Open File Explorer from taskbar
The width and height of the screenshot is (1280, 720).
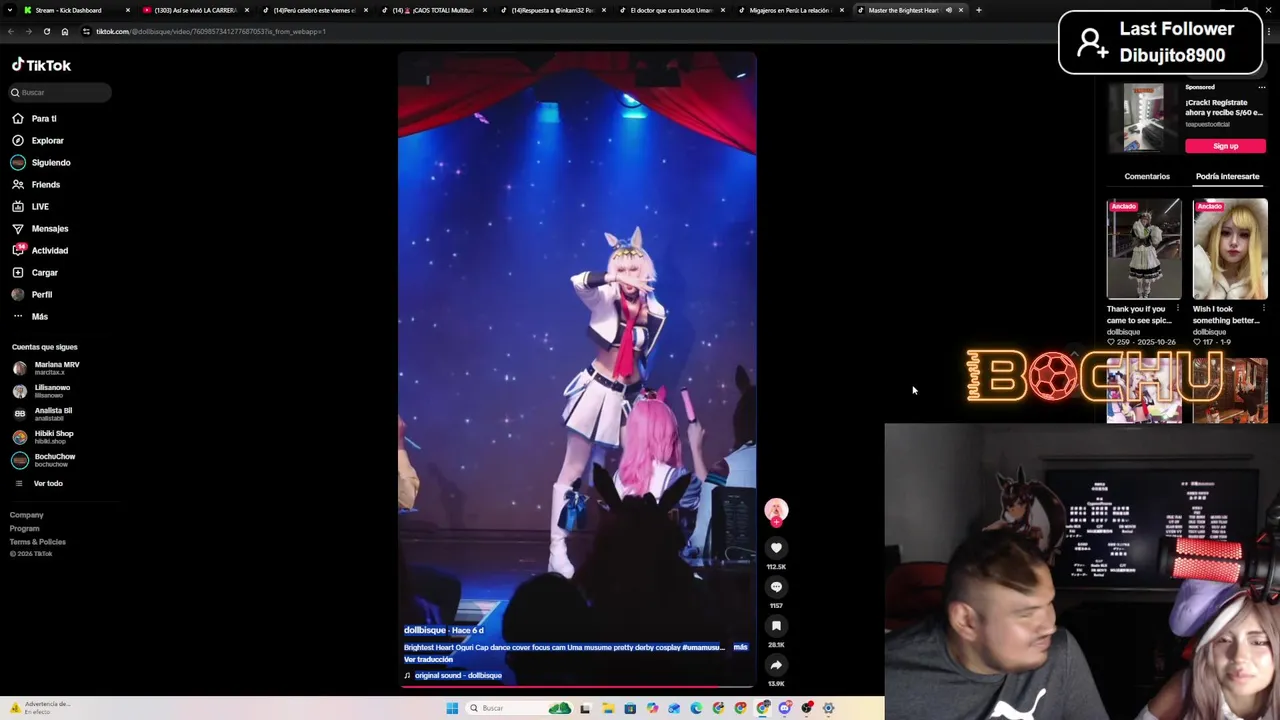pyautogui.click(x=607, y=708)
